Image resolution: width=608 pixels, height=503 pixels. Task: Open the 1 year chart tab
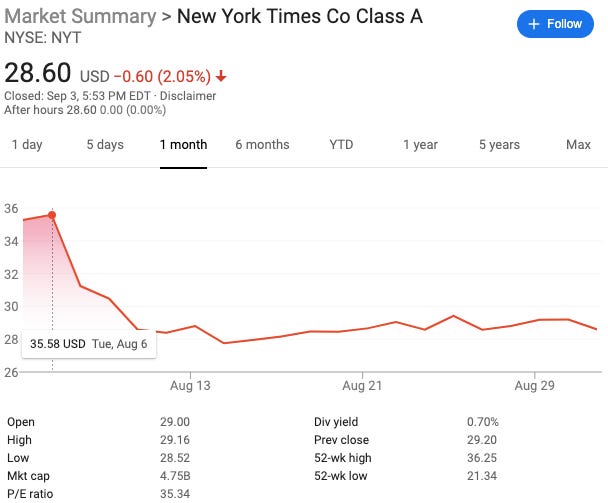pyautogui.click(x=420, y=145)
